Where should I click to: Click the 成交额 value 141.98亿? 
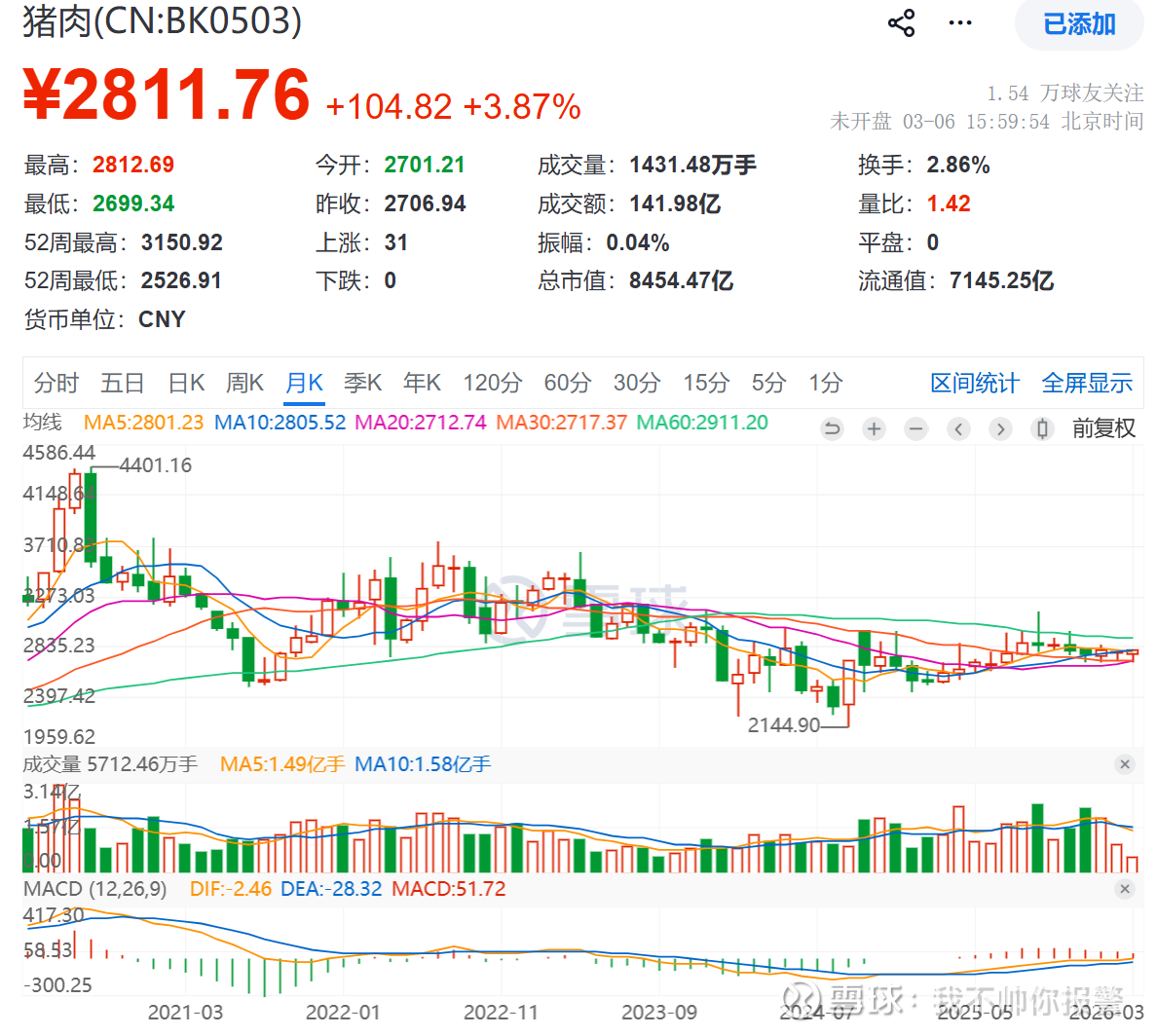tap(675, 203)
